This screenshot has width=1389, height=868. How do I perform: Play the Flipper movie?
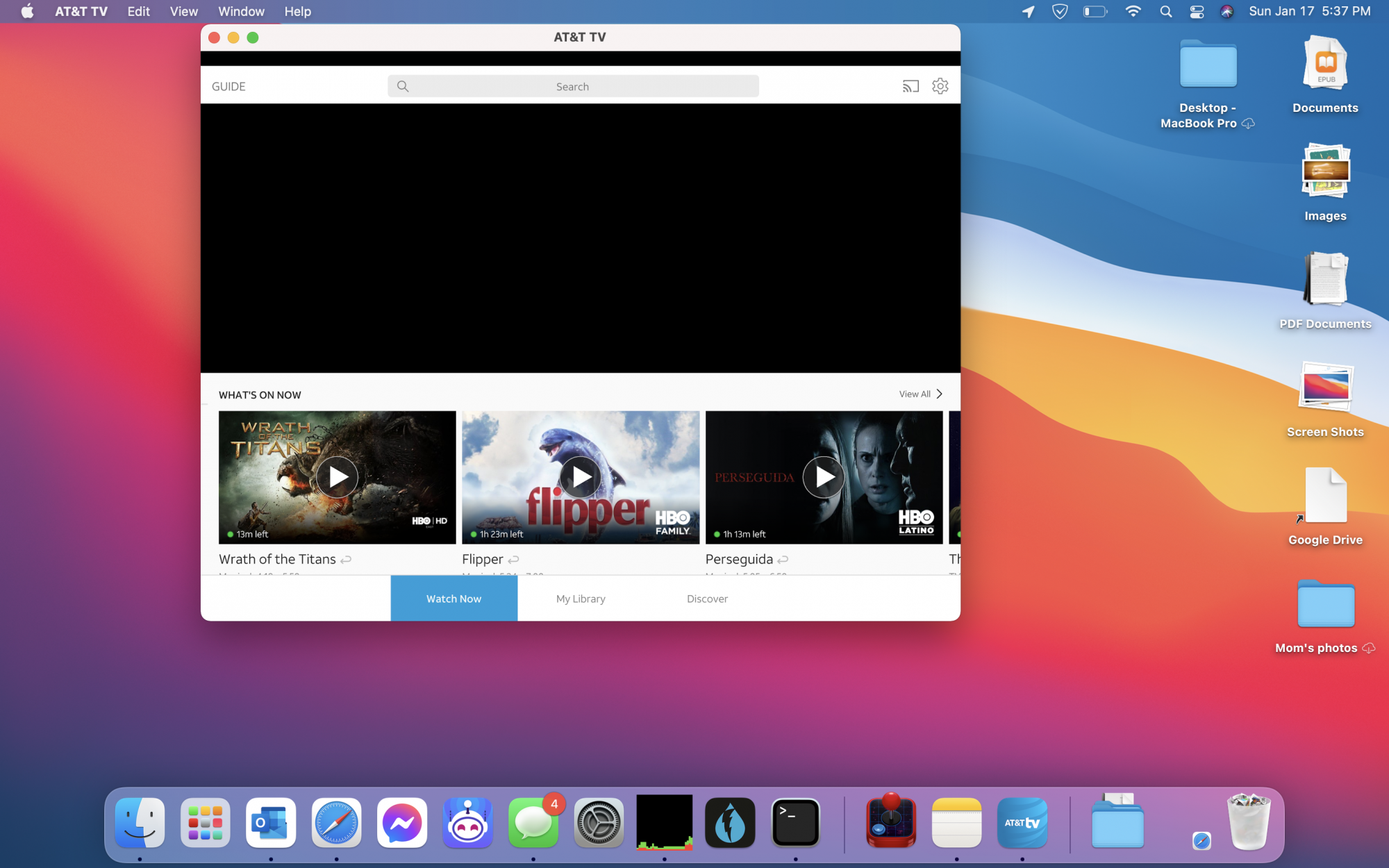(581, 477)
